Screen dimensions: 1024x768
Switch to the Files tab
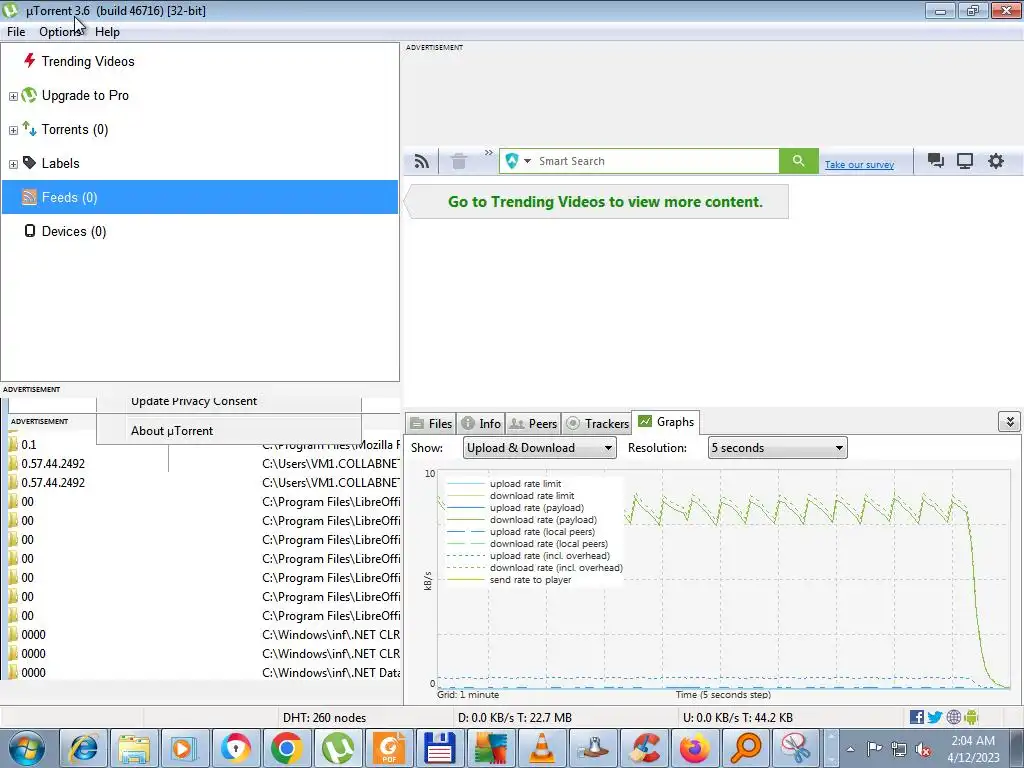[x=431, y=423]
